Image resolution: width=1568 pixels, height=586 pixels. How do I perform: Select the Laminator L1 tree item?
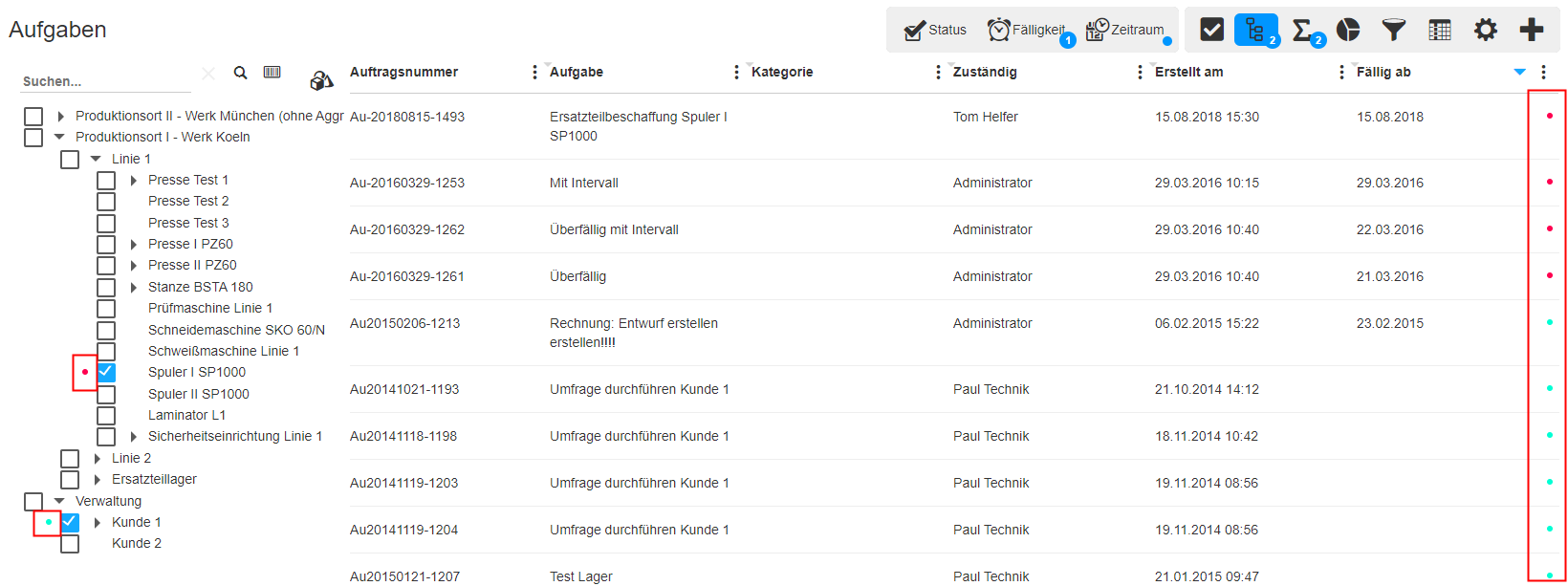pyautogui.click(x=186, y=415)
